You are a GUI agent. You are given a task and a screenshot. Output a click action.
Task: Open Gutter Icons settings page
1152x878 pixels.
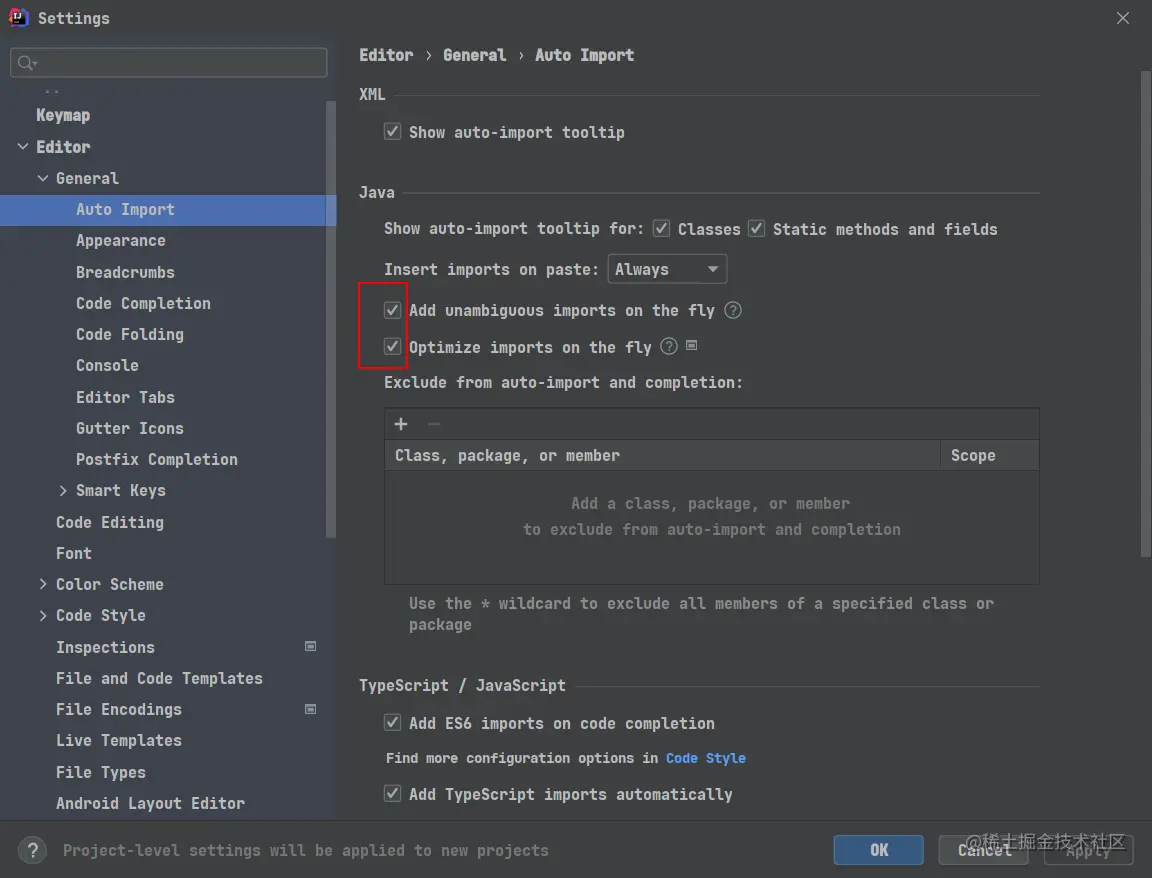(130, 428)
